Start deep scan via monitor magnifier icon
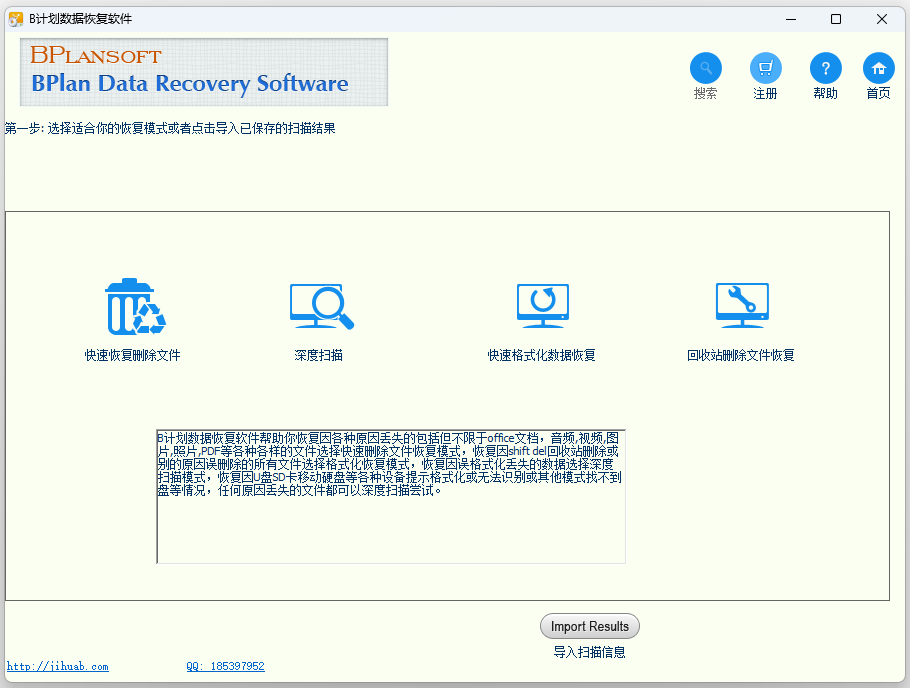910x688 pixels. [321, 307]
